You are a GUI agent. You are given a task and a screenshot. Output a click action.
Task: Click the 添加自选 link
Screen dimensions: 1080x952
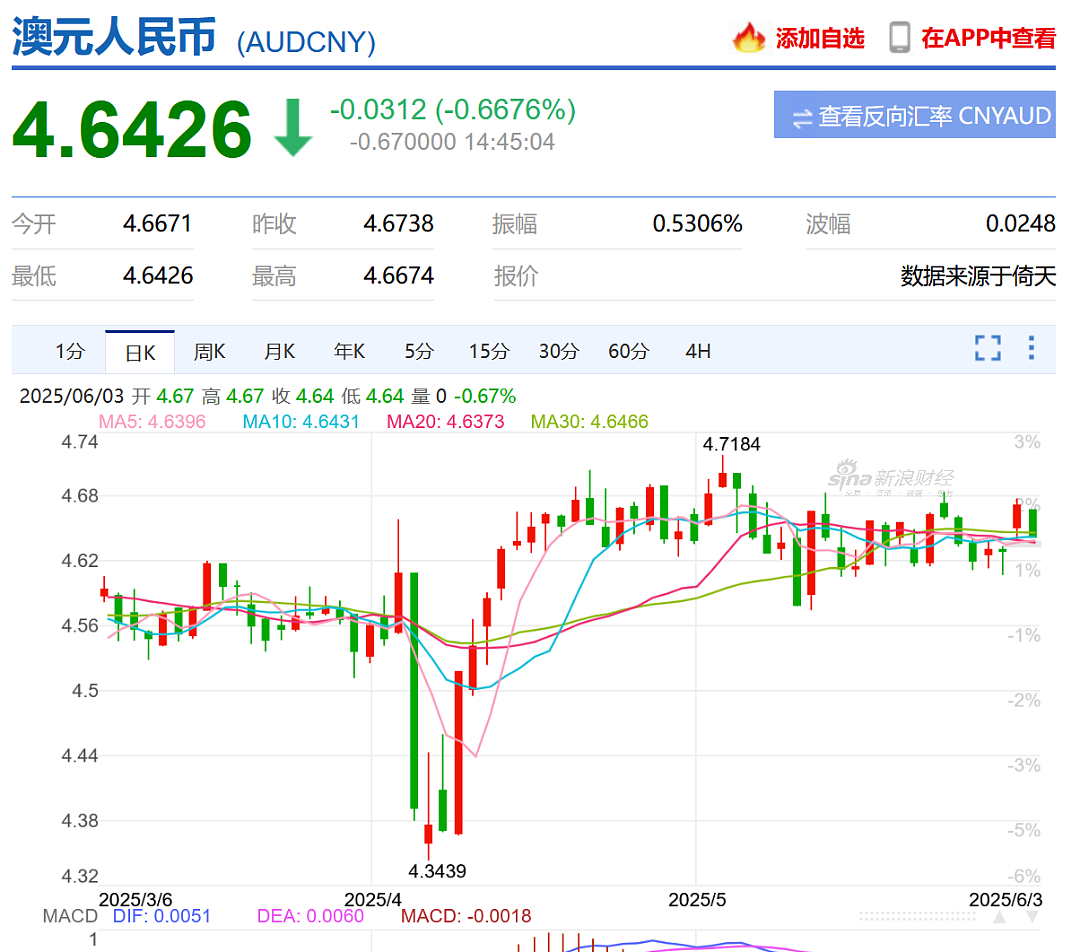820,38
